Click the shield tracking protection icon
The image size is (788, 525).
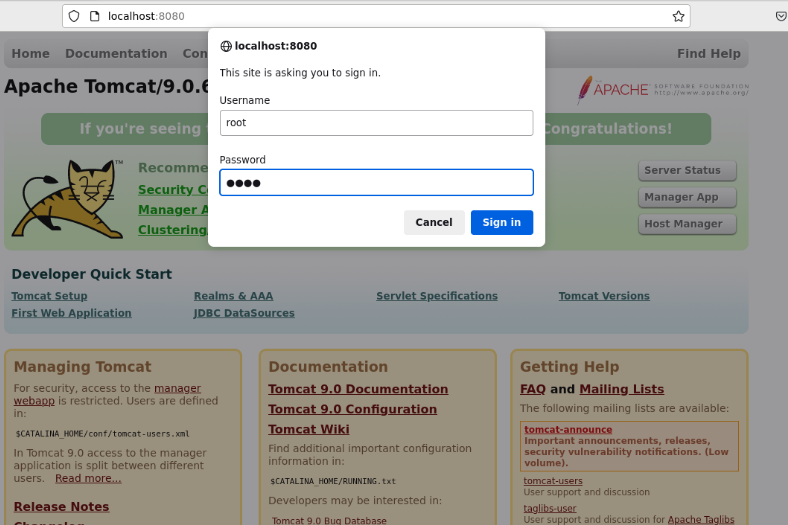tap(74, 16)
